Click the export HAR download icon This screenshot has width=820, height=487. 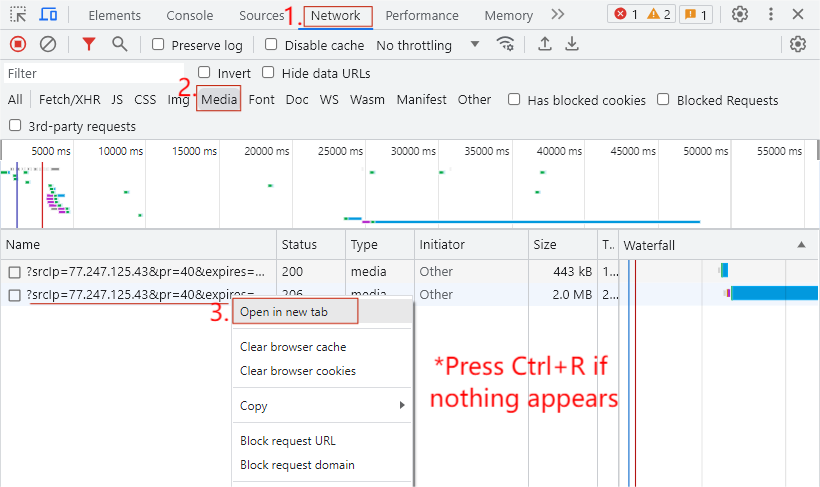pyautogui.click(x=572, y=44)
